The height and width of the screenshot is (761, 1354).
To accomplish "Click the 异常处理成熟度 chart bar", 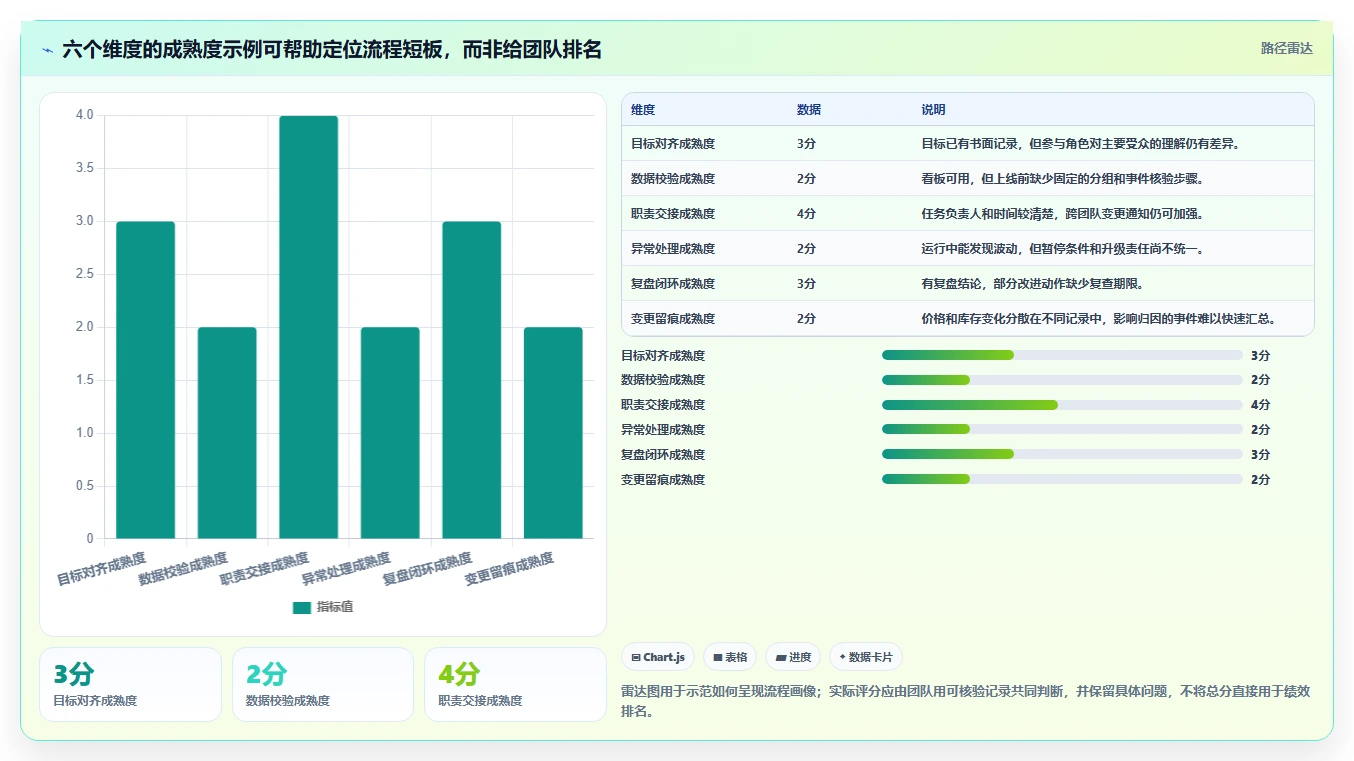I will [390, 433].
